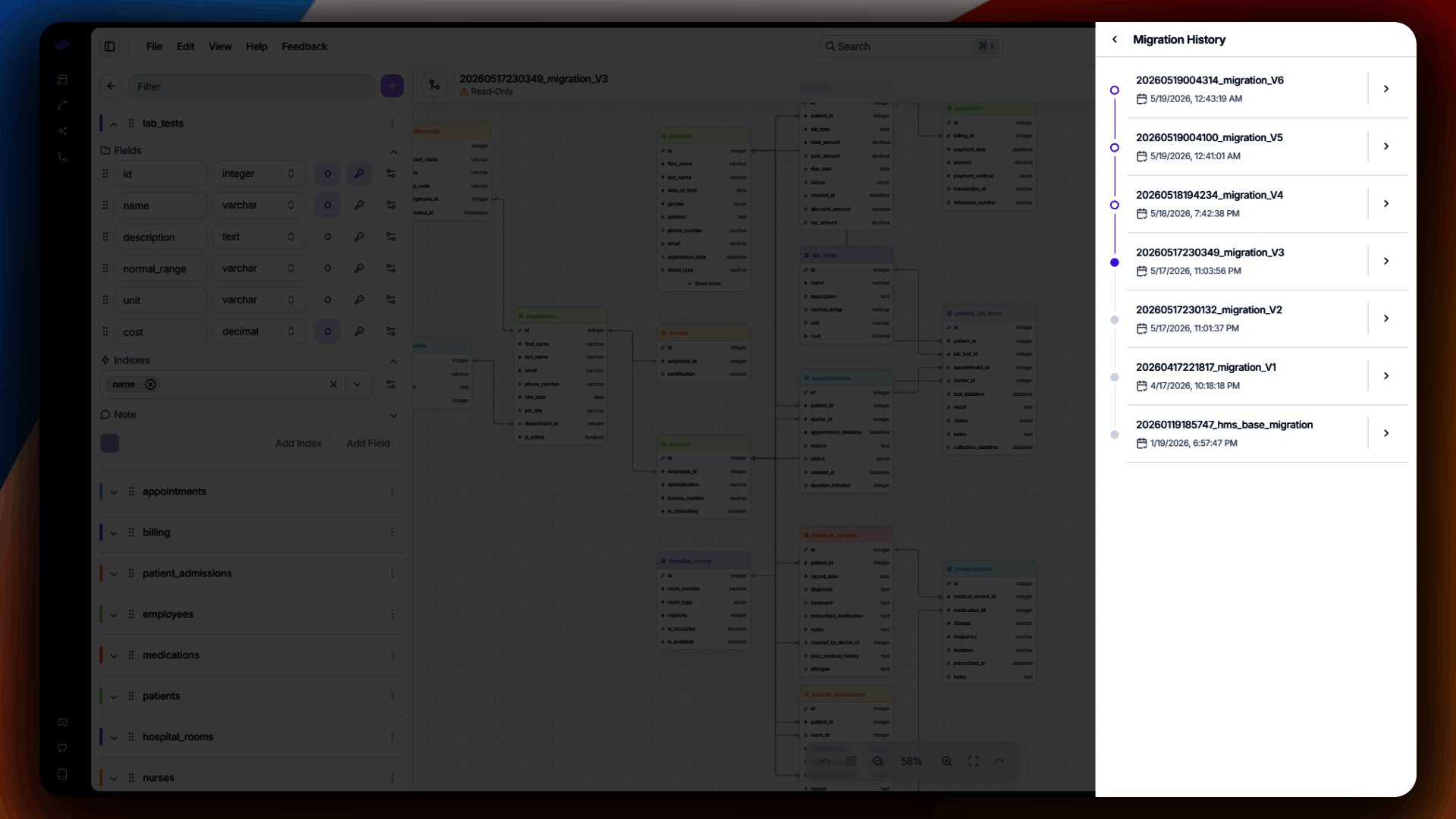Expand the Note section

coord(394,416)
